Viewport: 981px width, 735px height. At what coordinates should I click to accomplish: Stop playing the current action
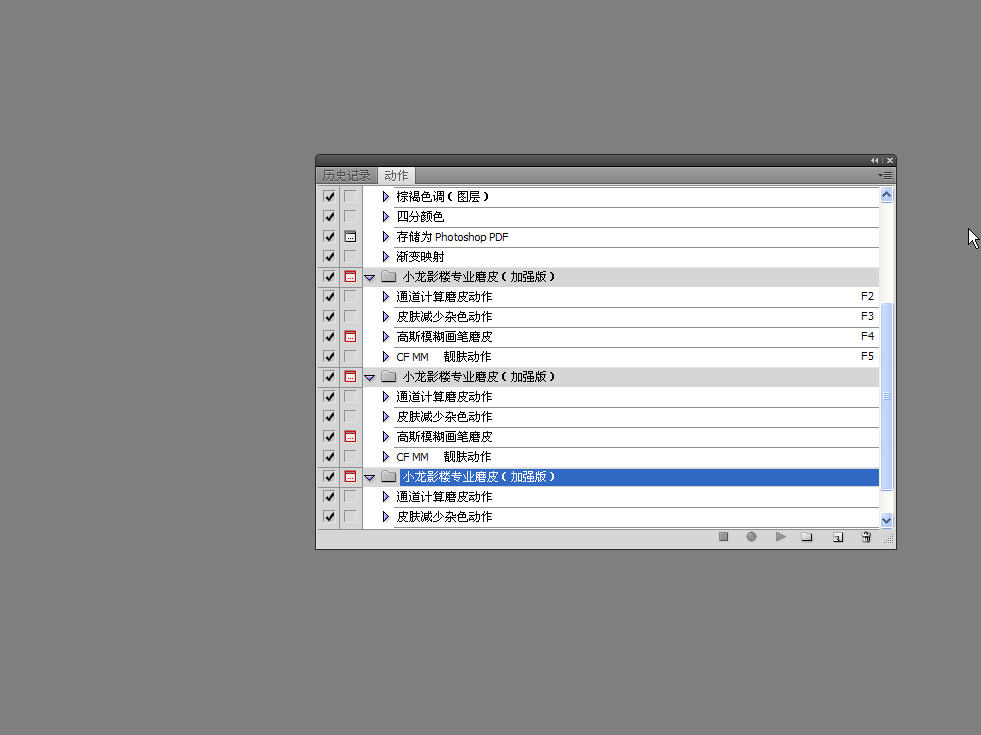[x=723, y=537]
